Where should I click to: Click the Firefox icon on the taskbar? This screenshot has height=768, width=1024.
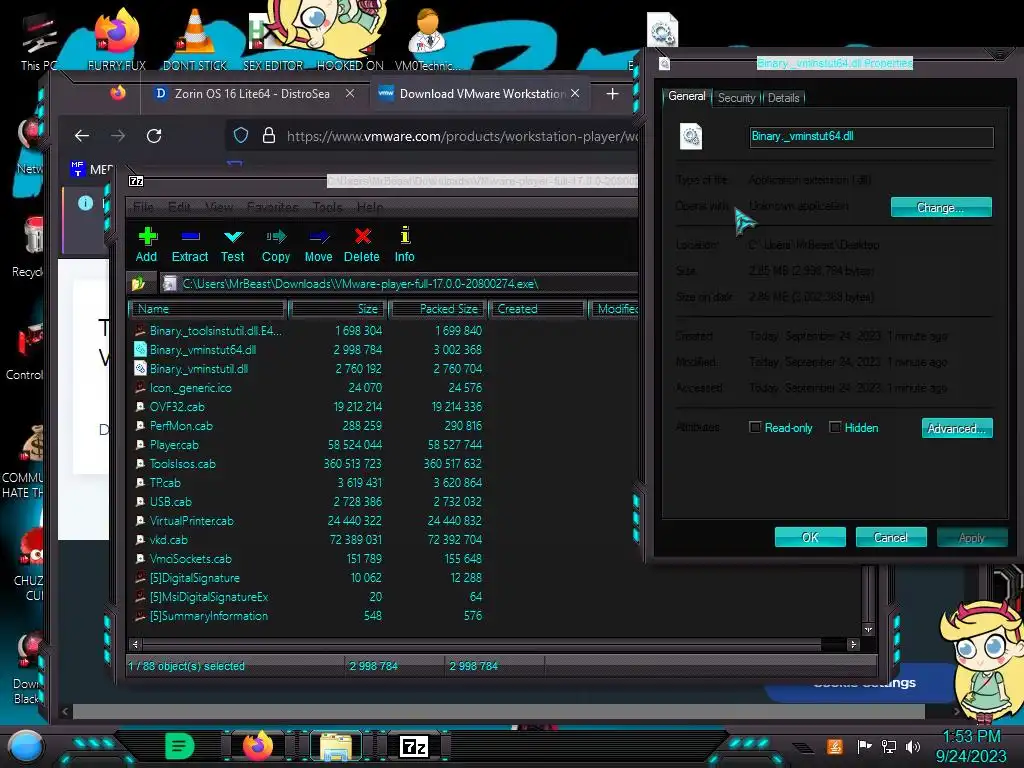[x=258, y=745]
